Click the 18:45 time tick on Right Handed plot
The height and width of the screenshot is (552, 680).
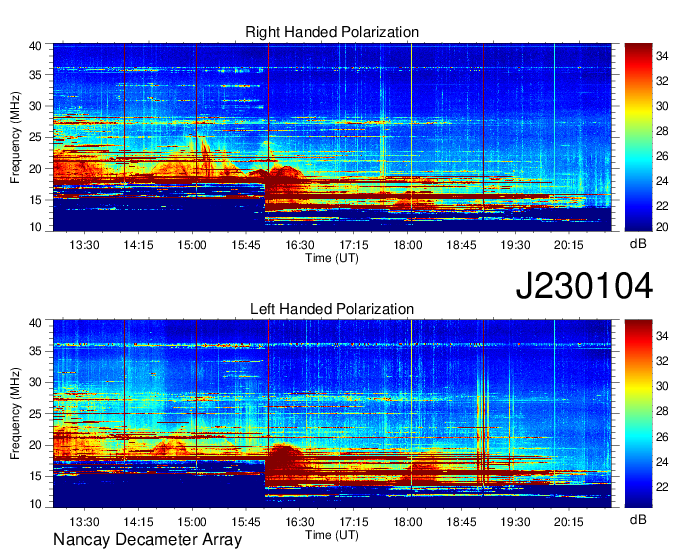point(461,245)
